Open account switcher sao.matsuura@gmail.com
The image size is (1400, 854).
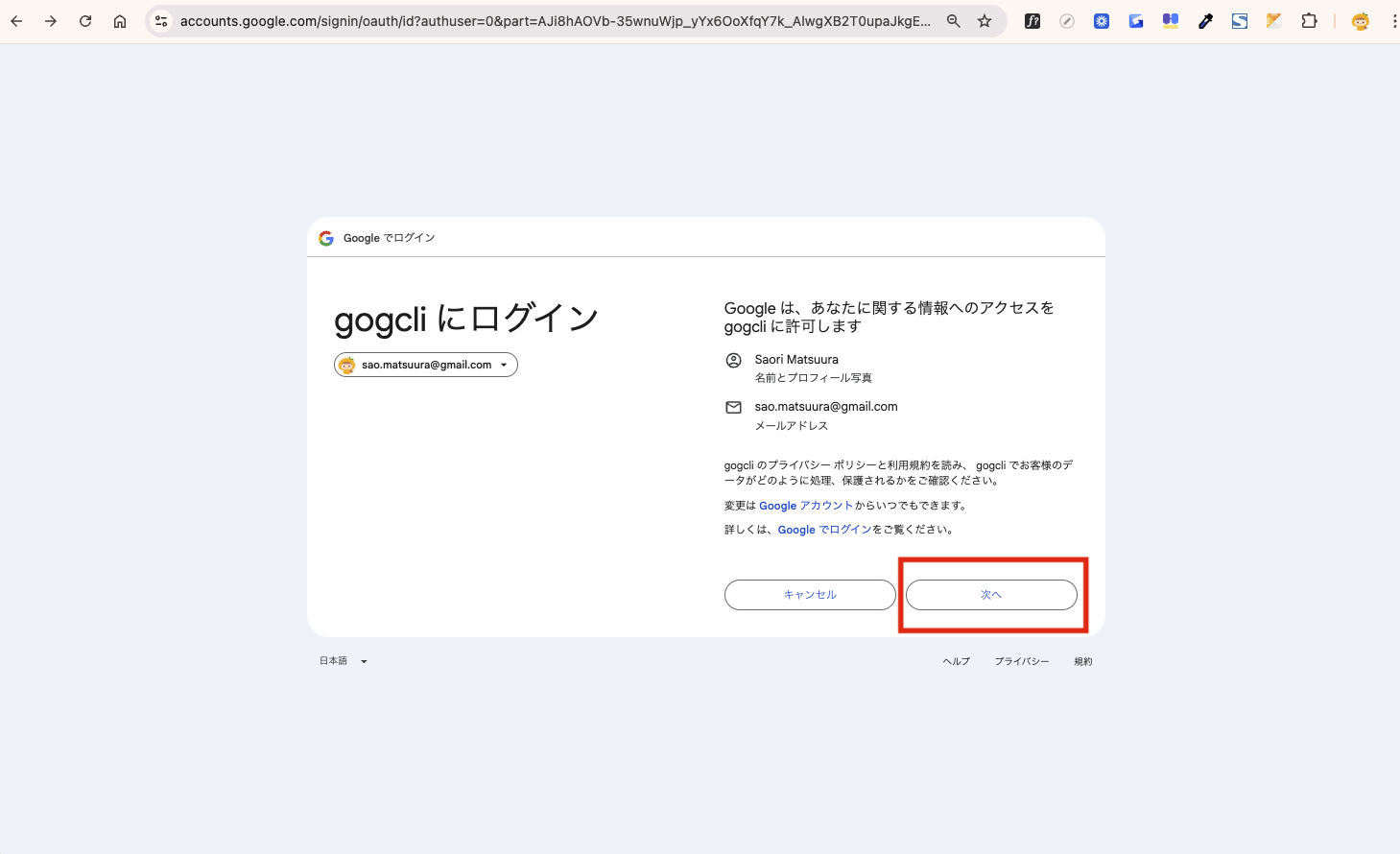(x=426, y=365)
